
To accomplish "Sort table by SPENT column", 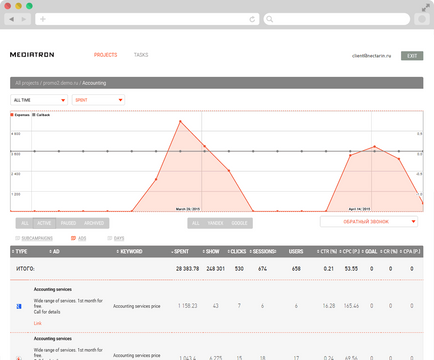I will [180, 251].
